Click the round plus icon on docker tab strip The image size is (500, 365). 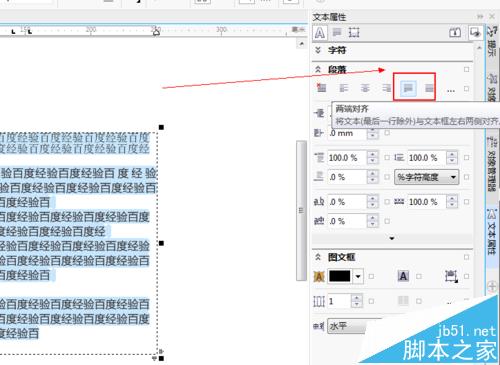click(x=492, y=286)
